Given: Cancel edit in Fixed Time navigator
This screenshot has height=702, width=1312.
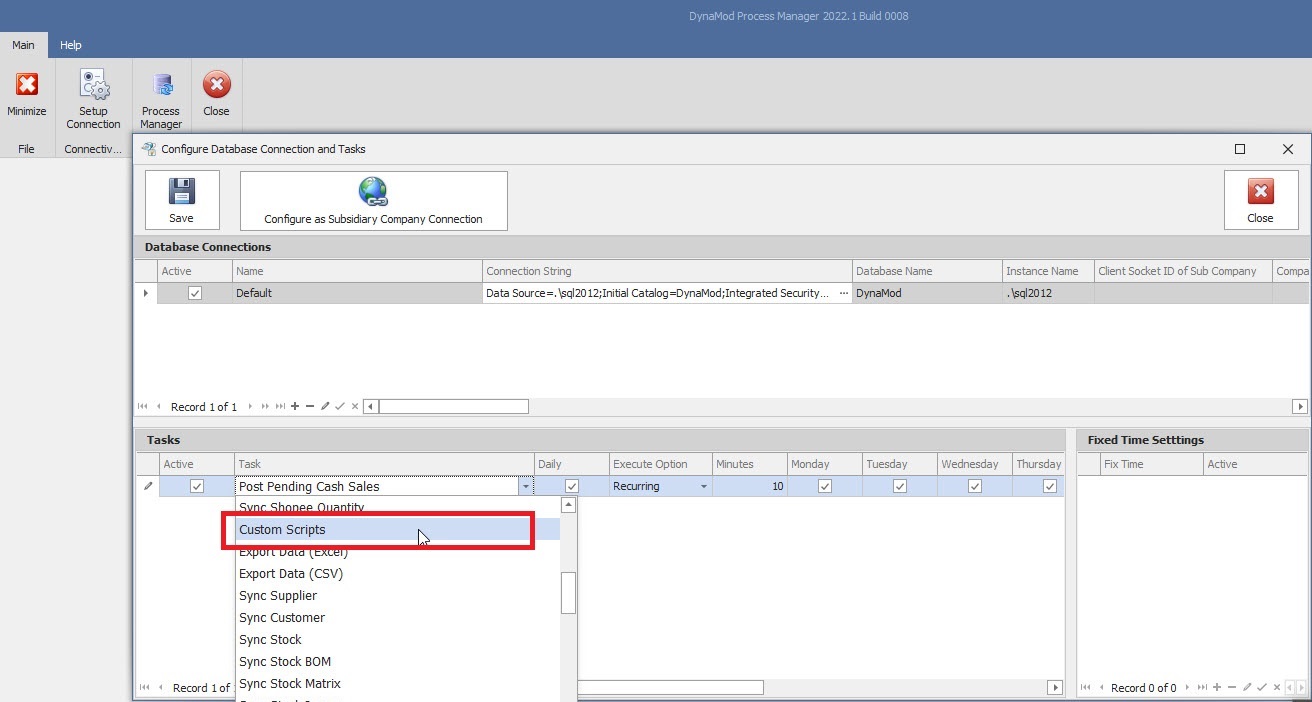Looking at the screenshot, I should click(1277, 687).
